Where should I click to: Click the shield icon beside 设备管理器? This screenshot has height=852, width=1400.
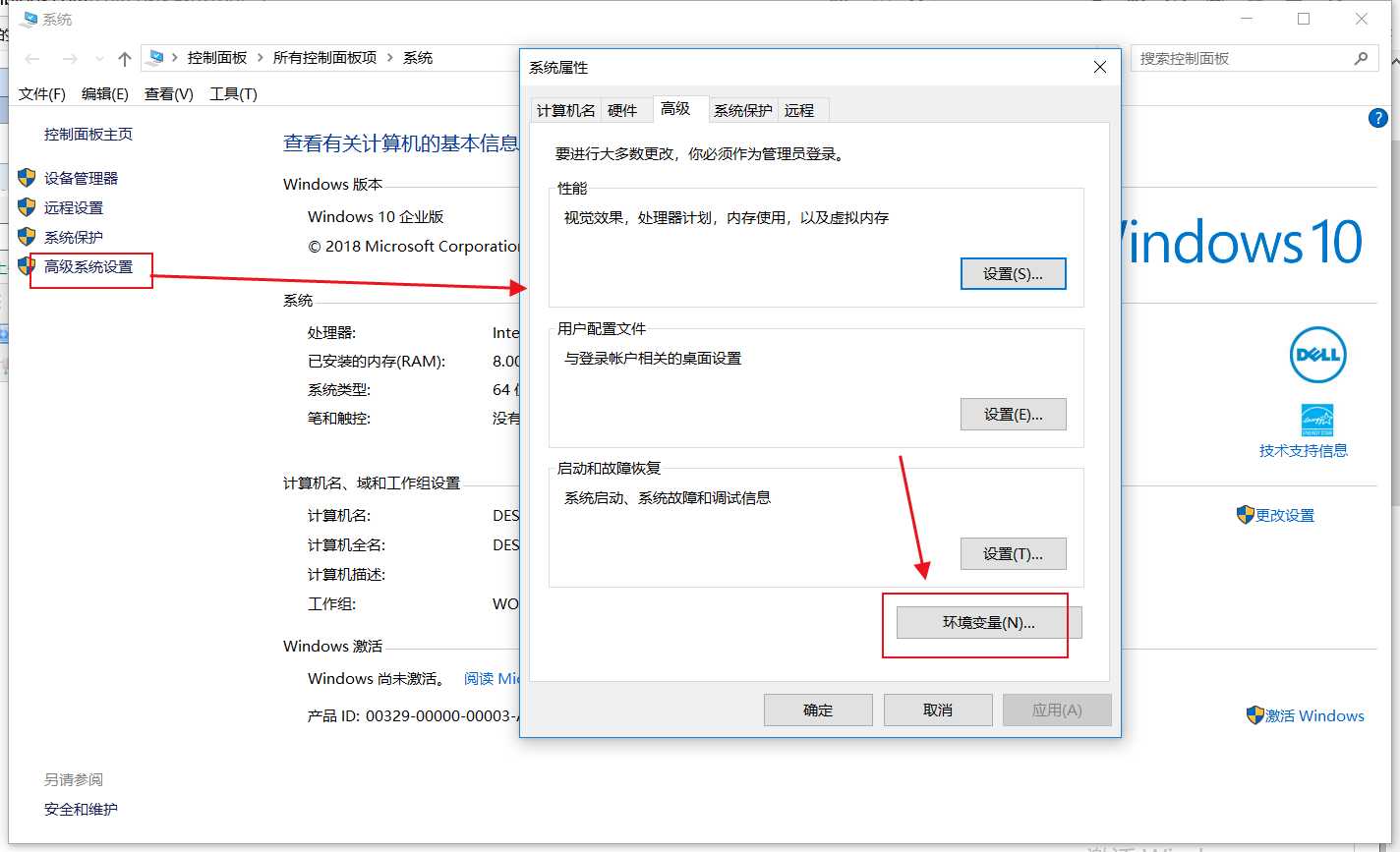[28, 178]
